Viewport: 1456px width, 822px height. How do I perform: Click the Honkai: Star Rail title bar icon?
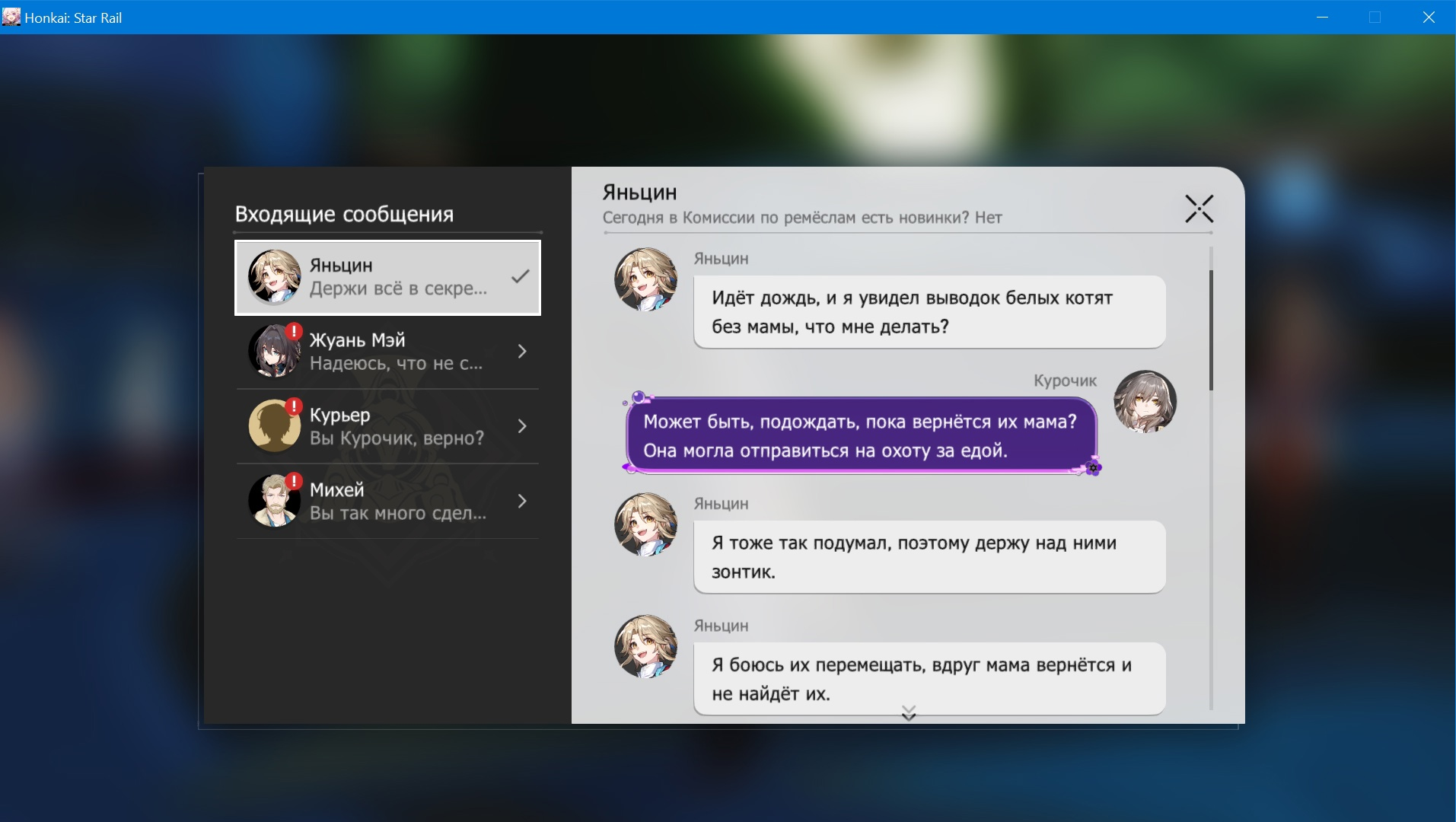tap(11, 17)
